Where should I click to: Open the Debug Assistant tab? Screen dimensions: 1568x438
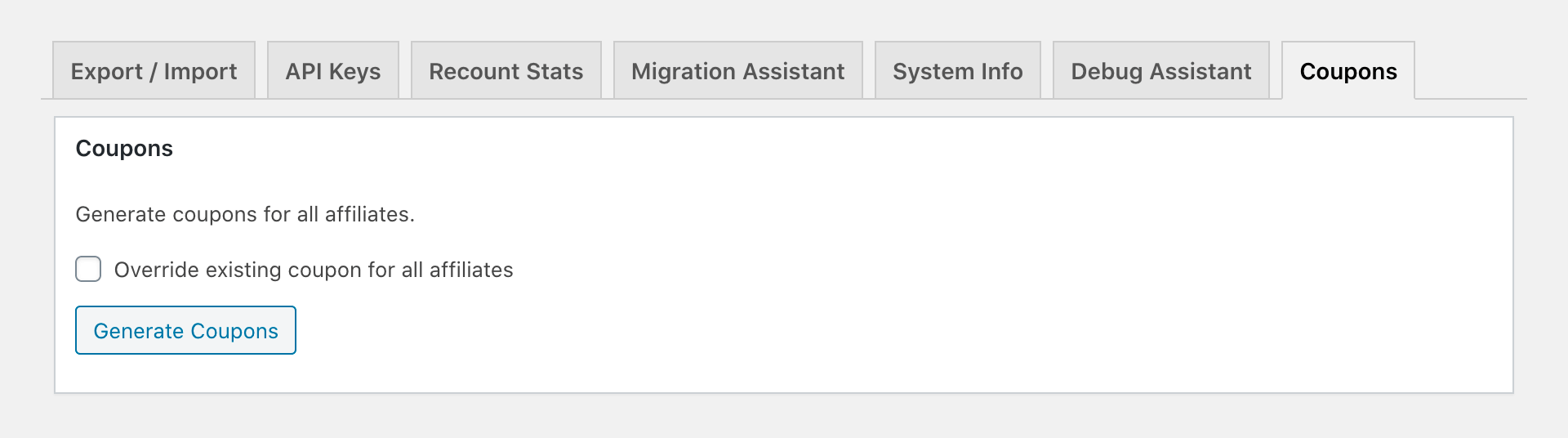click(x=1161, y=71)
